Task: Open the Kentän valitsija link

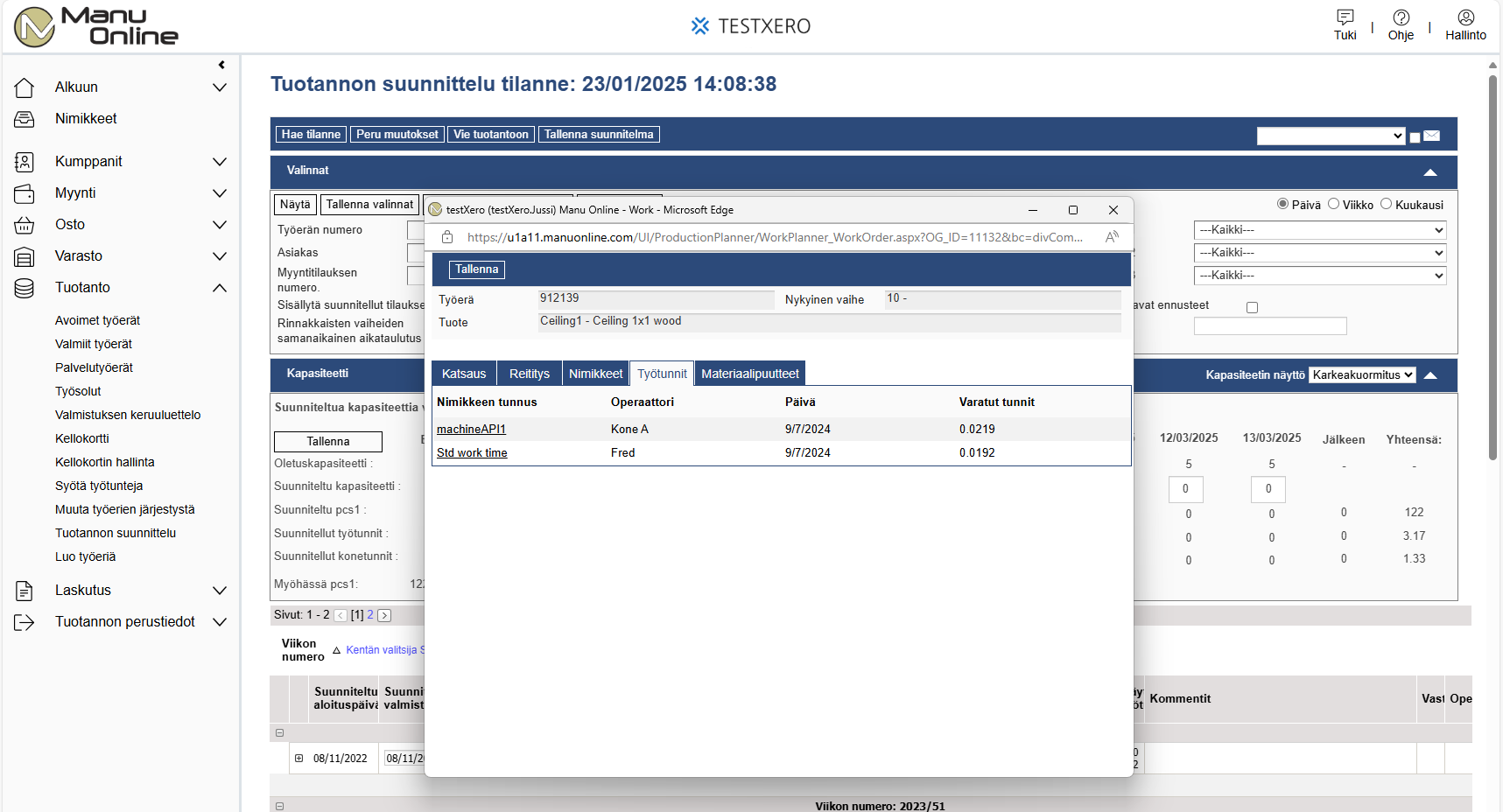Action: point(382,650)
